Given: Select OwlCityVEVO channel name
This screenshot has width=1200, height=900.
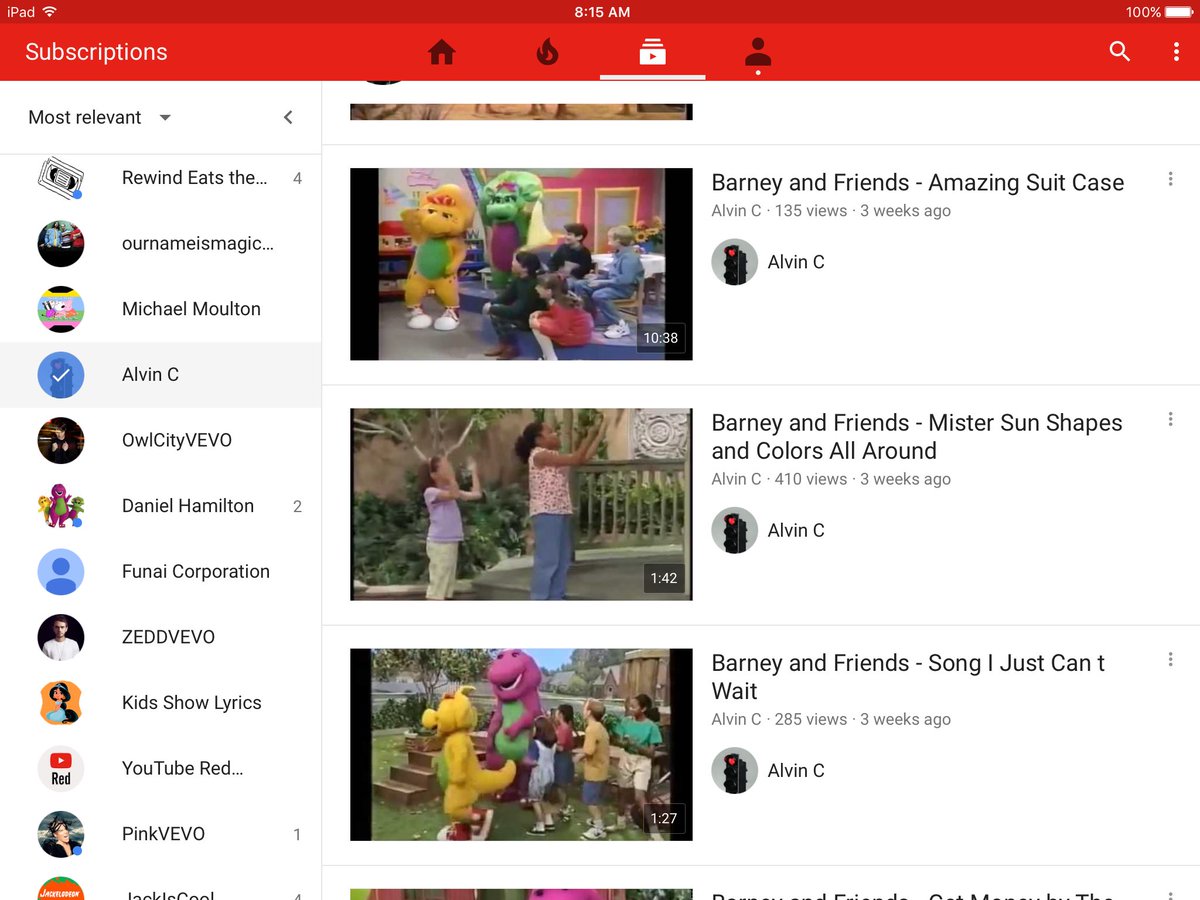Looking at the screenshot, I should point(177,440).
